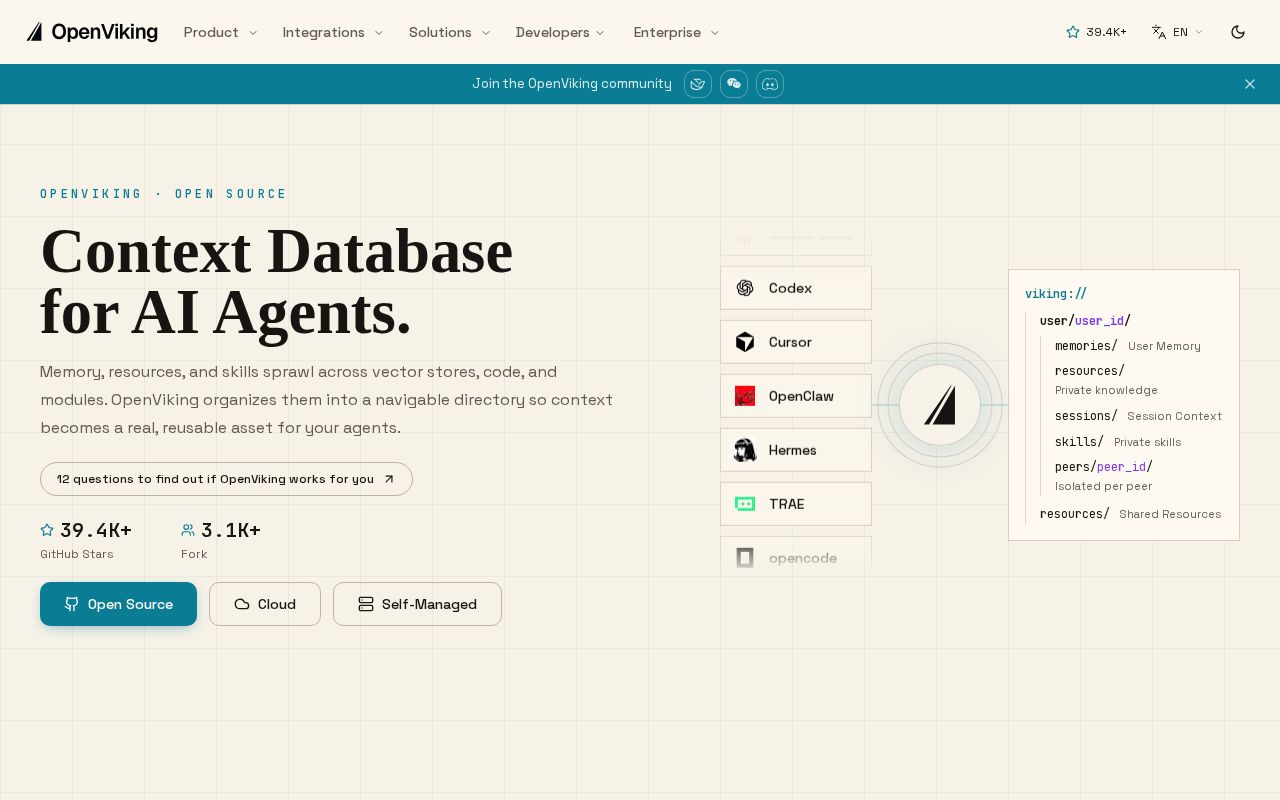Click 'OPENVIKING · OPEN SOURCE' label
The height and width of the screenshot is (800, 1280).
click(164, 194)
